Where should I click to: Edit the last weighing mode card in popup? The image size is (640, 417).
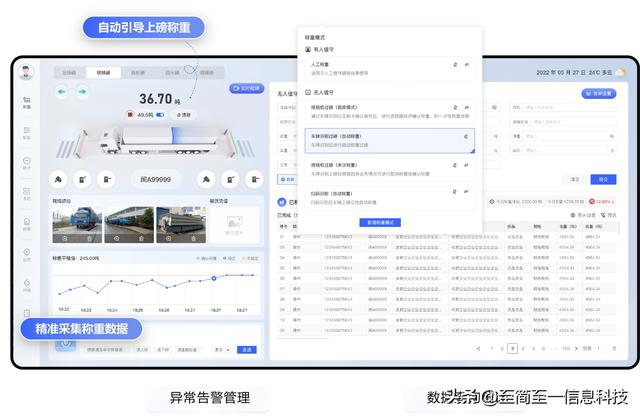[x=455, y=191]
